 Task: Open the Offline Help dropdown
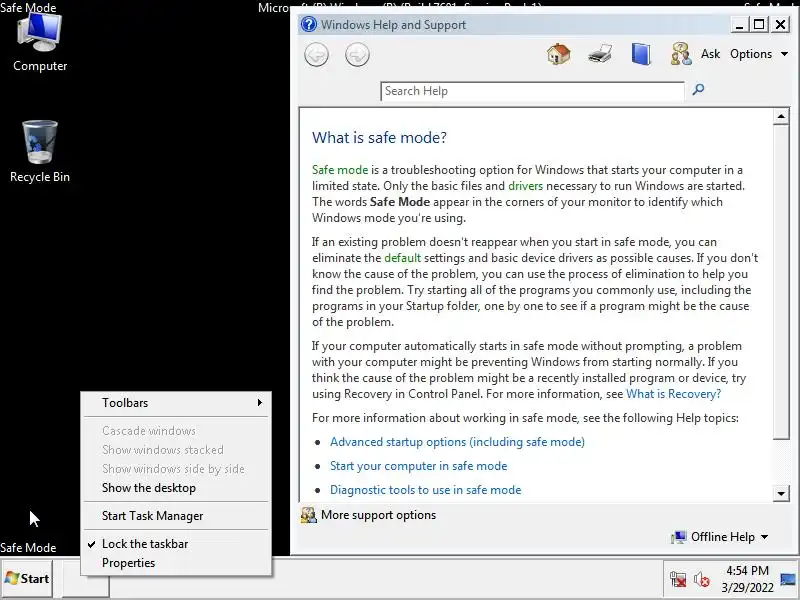click(x=720, y=537)
